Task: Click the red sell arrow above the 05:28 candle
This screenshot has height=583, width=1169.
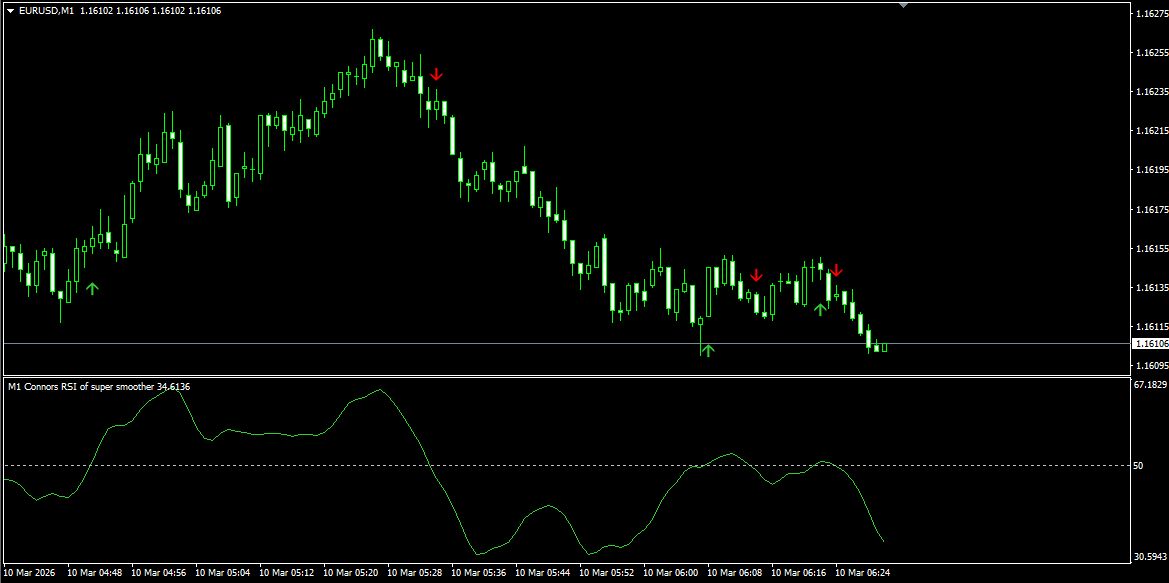Action: 436,74
